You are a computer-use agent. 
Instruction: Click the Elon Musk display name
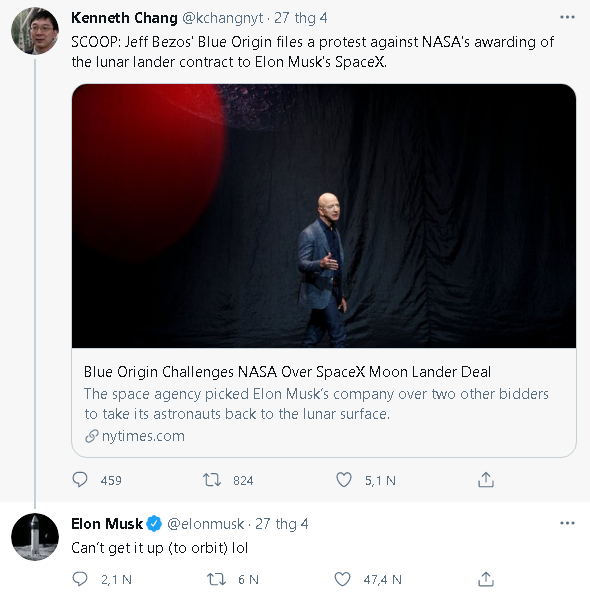[x=107, y=524]
